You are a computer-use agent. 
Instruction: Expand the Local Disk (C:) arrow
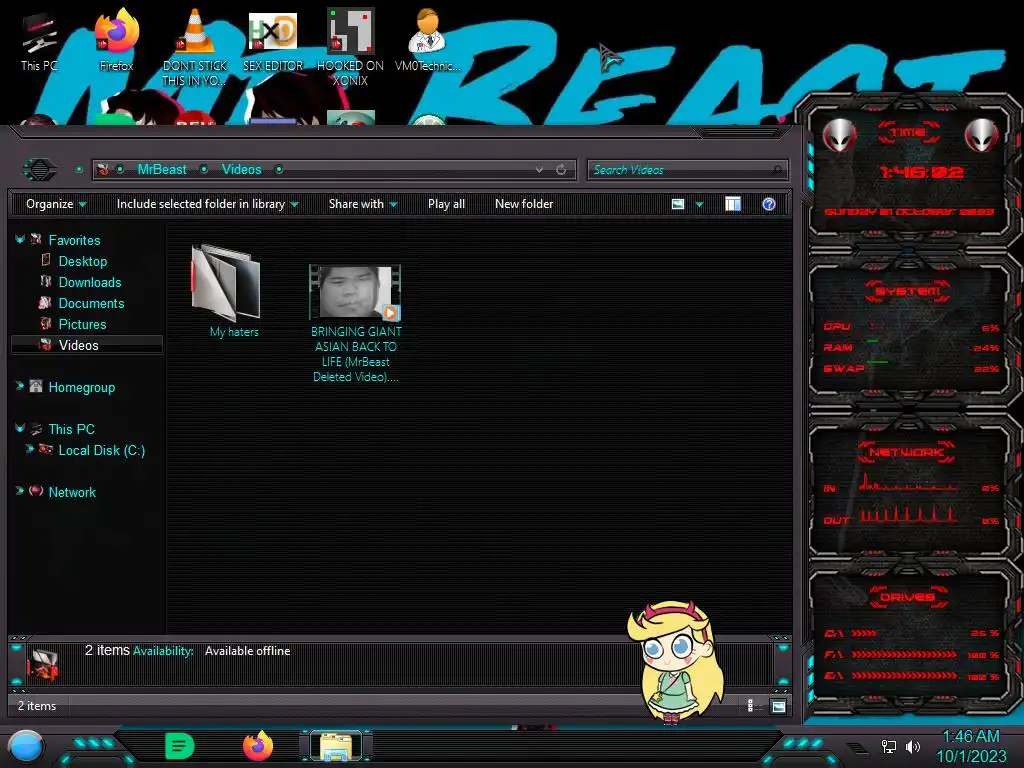point(29,449)
